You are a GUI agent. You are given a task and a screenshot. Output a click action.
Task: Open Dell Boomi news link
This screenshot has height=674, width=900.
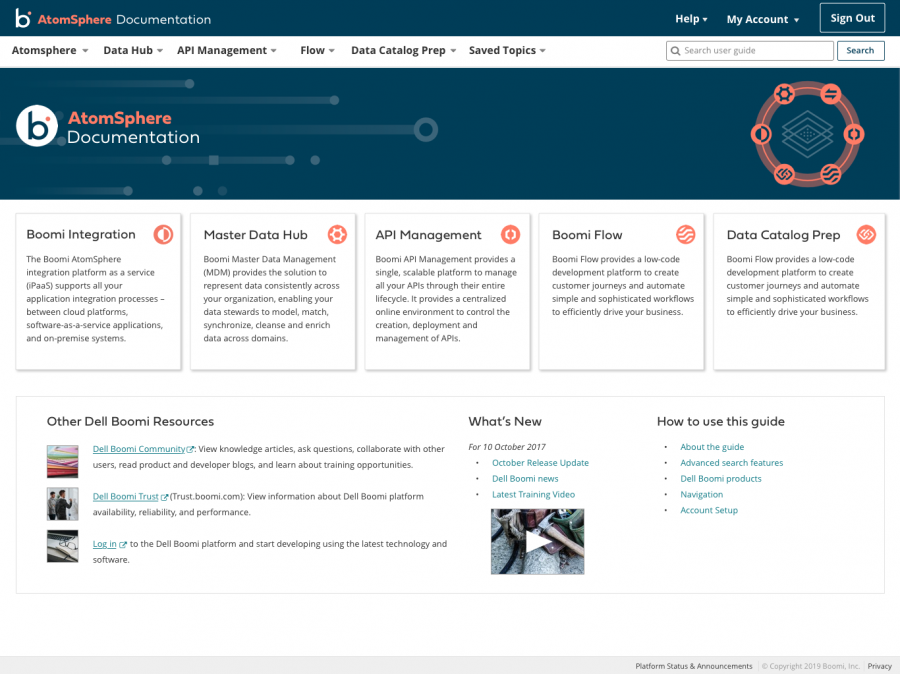[525, 479]
